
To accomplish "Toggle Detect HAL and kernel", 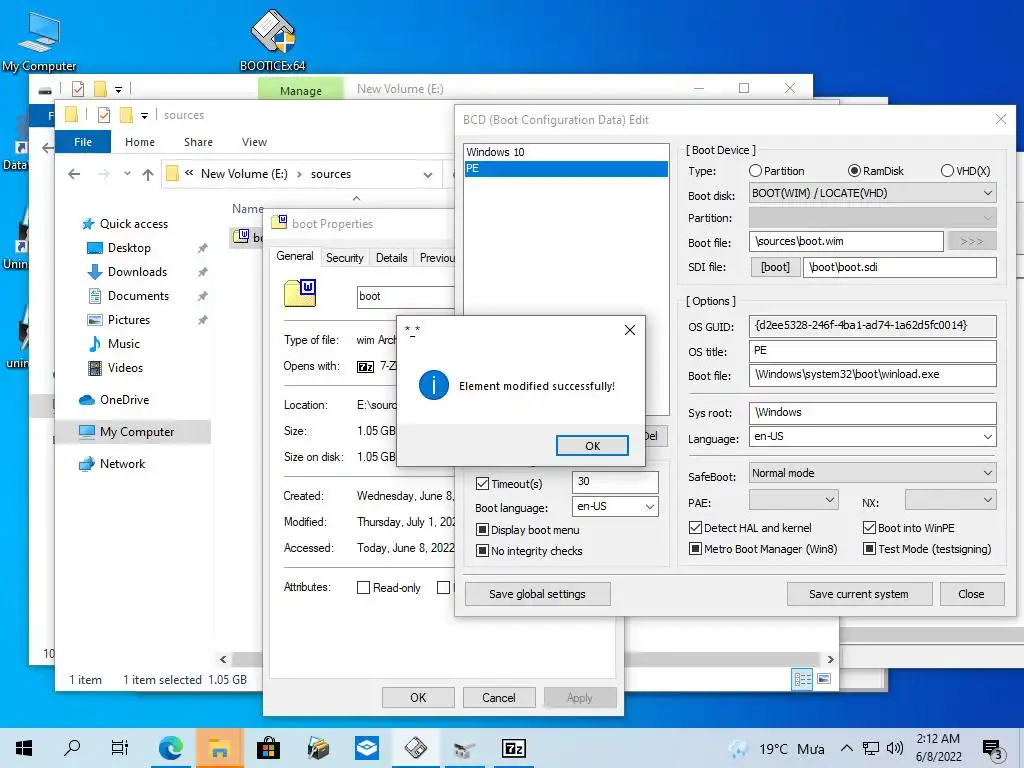I will click(696, 528).
